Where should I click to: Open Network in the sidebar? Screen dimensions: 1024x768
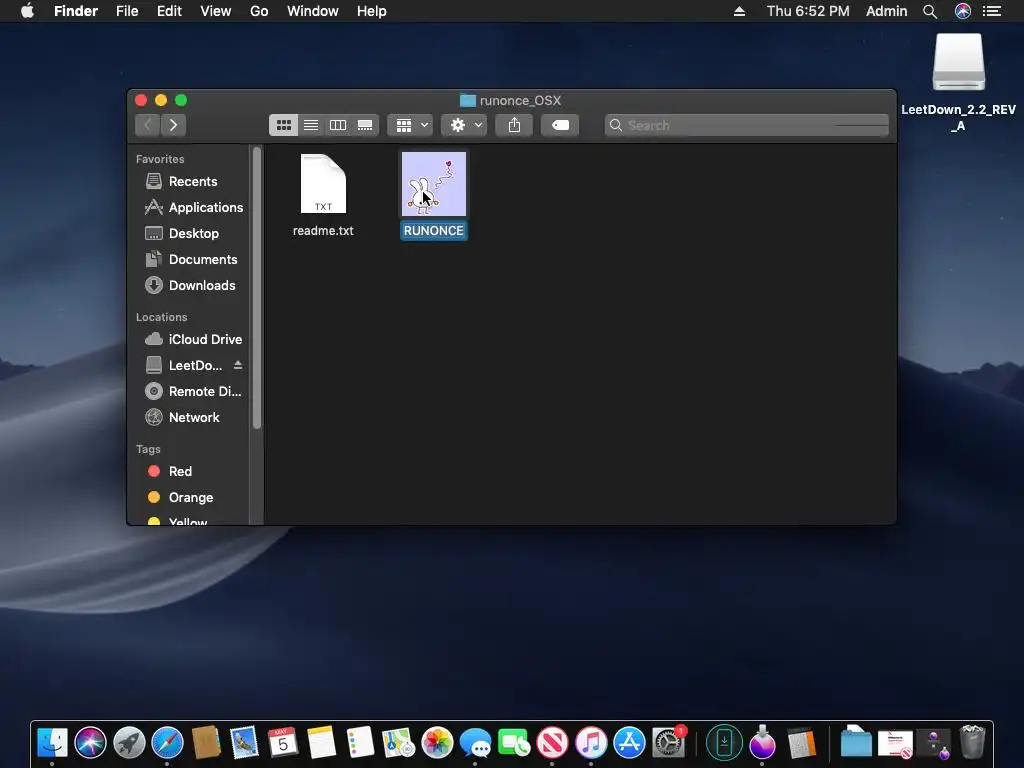coord(191,417)
